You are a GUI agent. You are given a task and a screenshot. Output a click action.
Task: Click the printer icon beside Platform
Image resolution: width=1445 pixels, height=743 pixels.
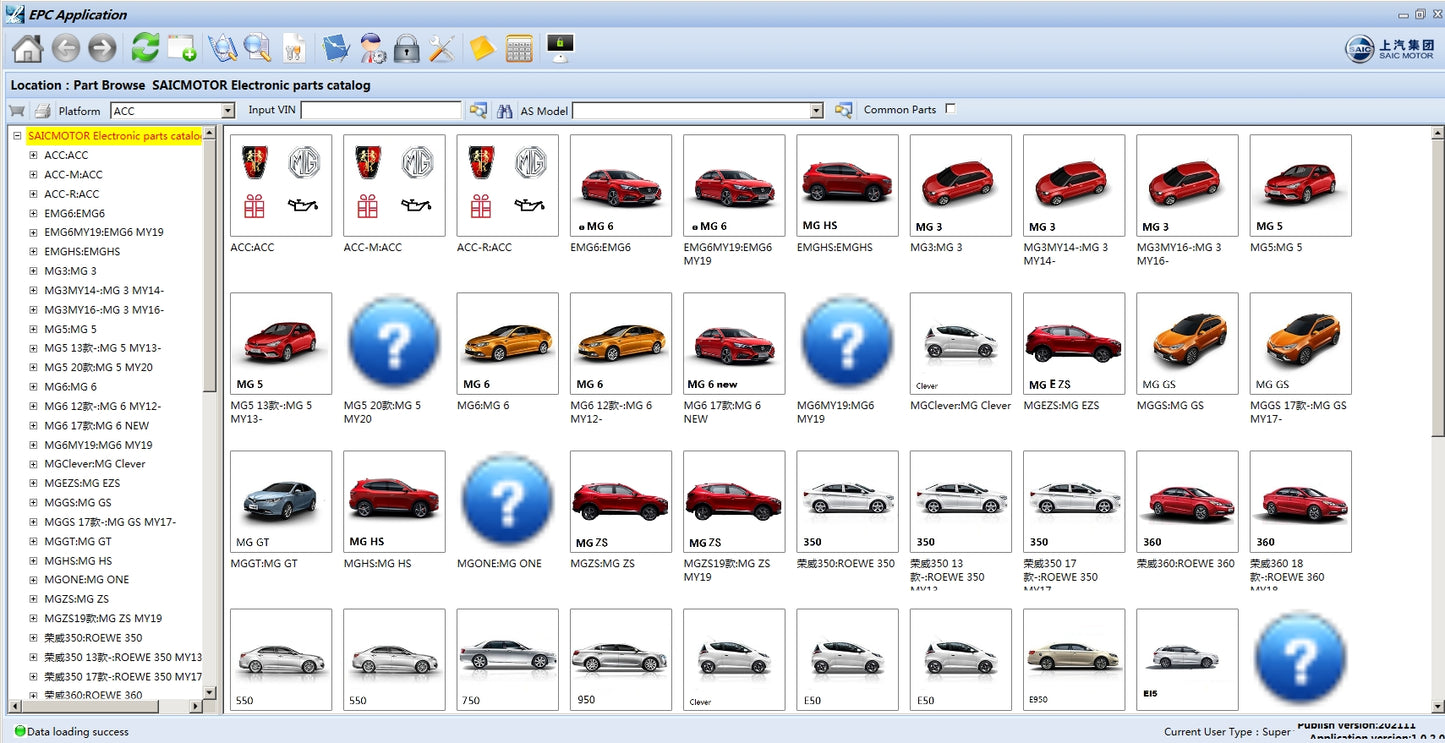43,111
